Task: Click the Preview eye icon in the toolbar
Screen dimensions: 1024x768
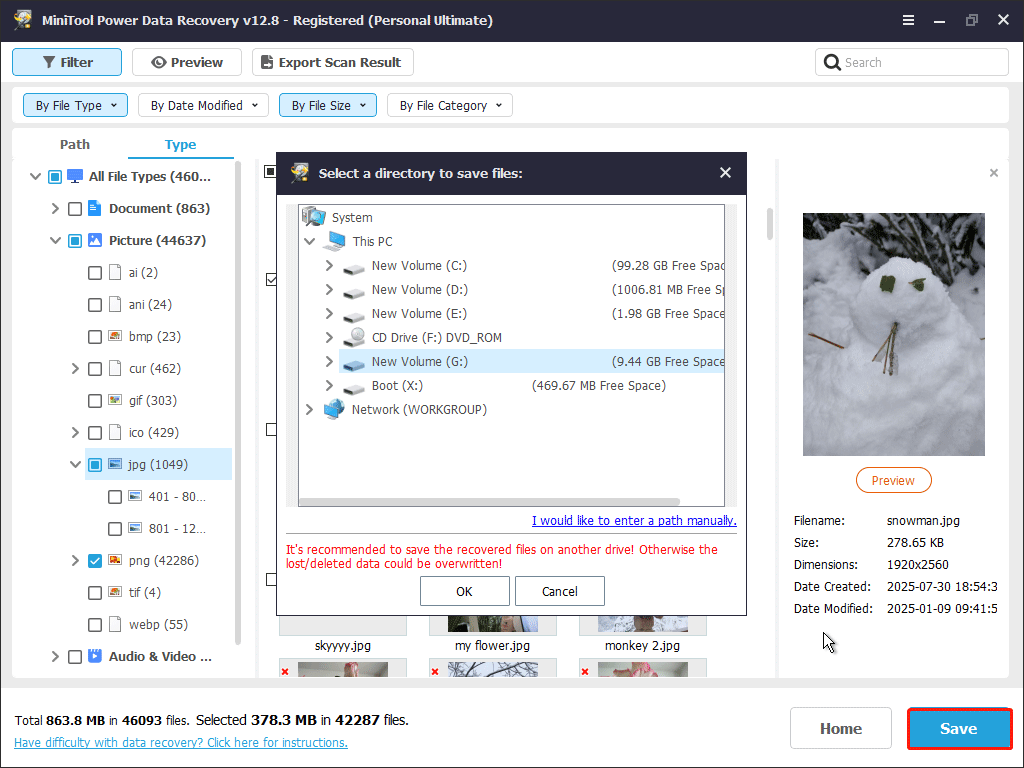Action: coord(160,62)
